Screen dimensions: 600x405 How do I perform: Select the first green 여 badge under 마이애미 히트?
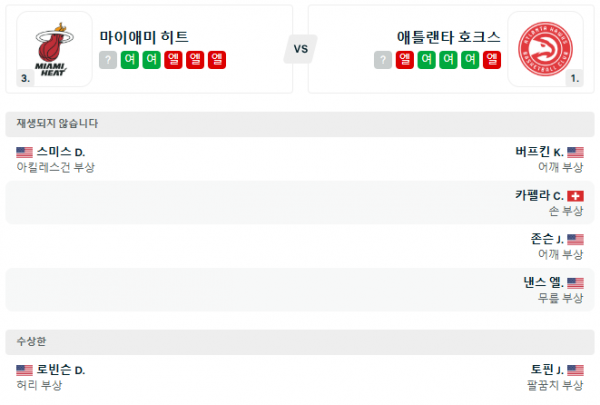[x=130, y=60]
